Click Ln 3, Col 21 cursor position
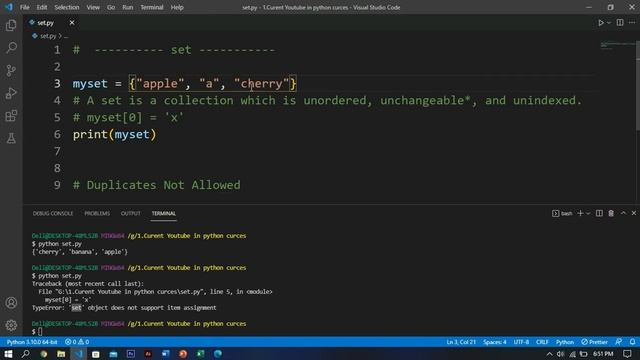640x360 pixels. click(x=461, y=342)
